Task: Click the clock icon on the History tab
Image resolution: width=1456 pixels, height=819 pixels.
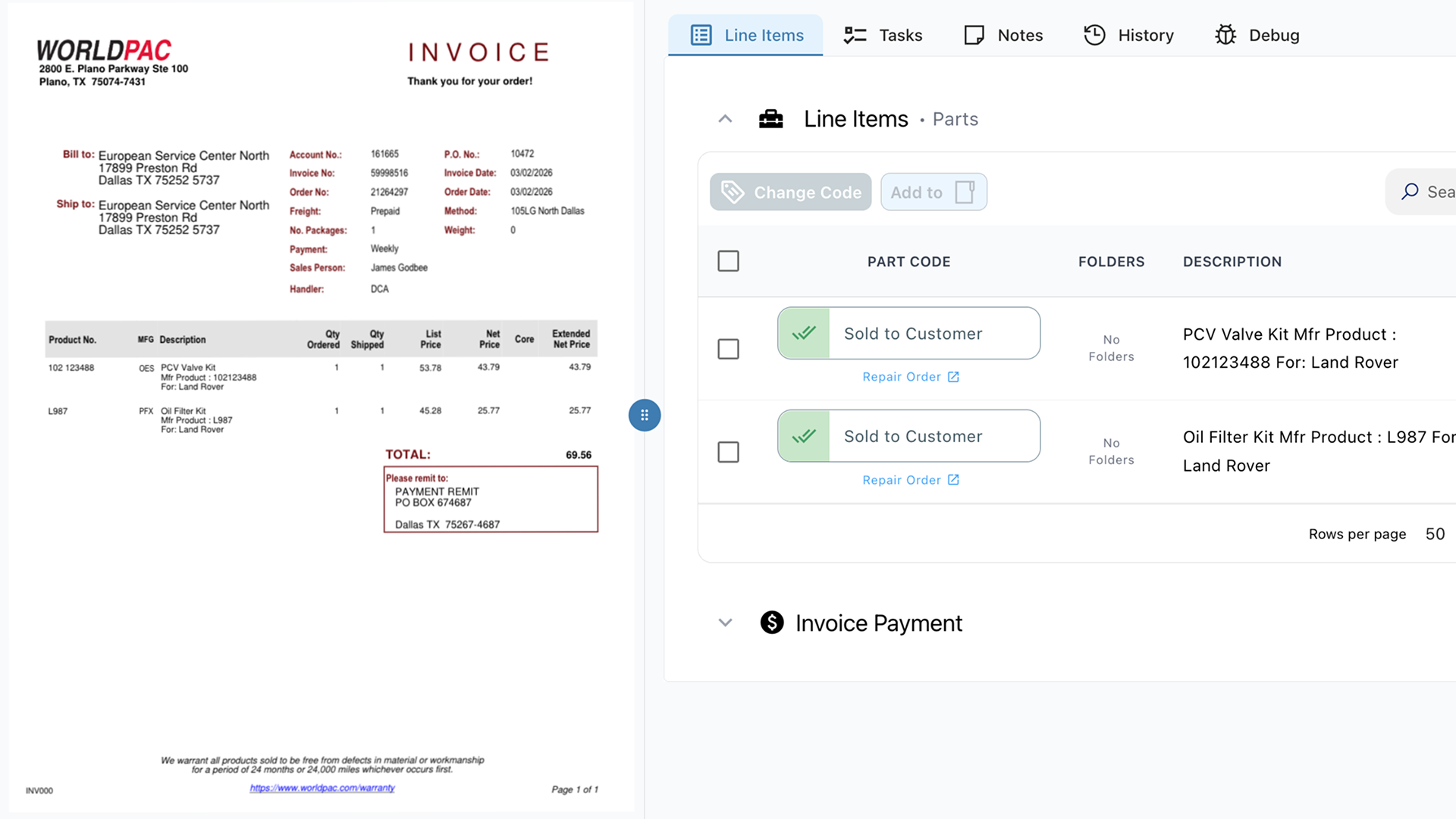Action: pos(1094,35)
